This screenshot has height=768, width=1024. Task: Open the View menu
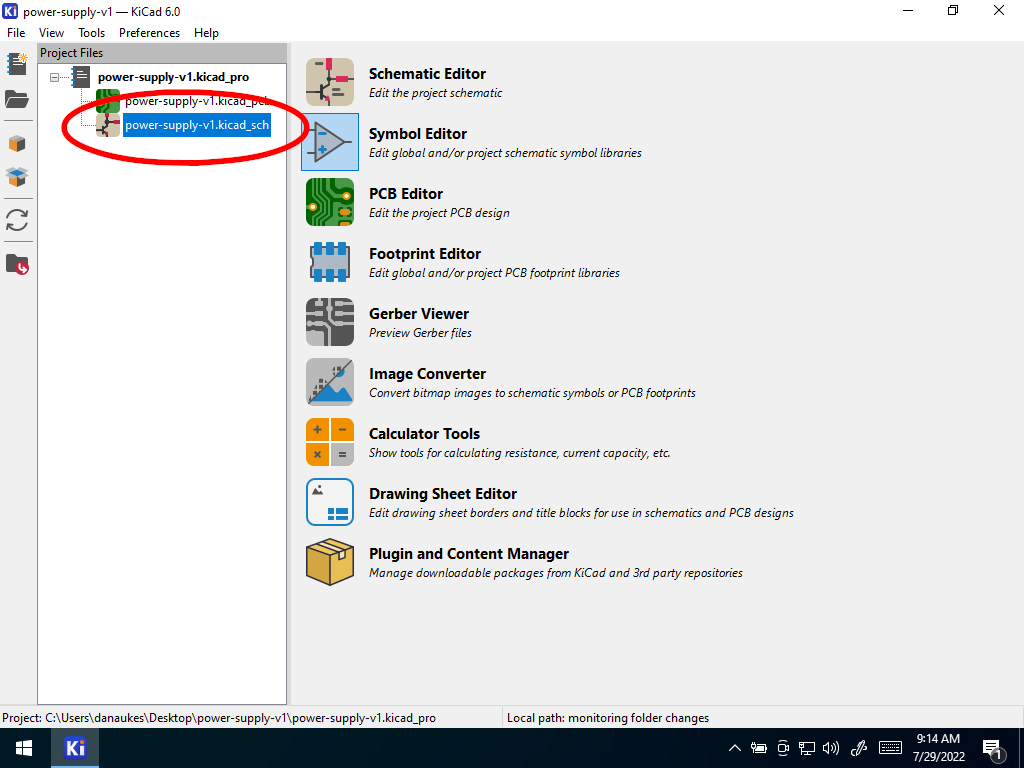(51, 33)
